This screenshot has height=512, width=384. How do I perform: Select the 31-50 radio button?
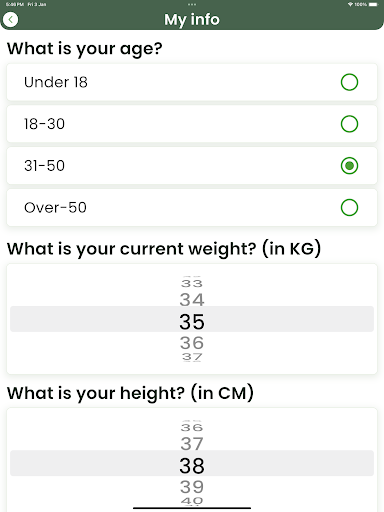click(349, 166)
